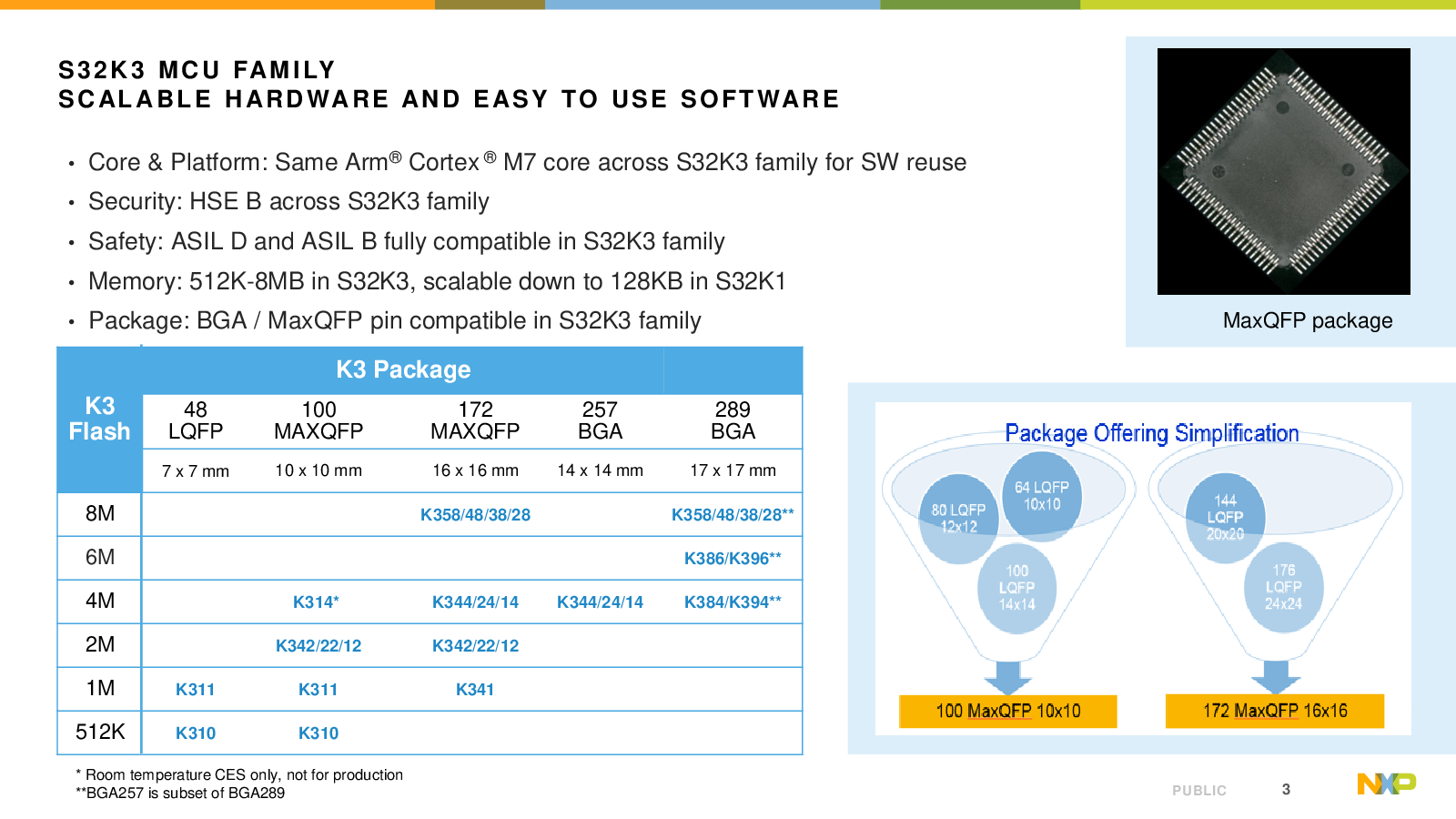The width and height of the screenshot is (1456, 819).
Task: Click the 'K314*' cell
Action: pos(316,602)
